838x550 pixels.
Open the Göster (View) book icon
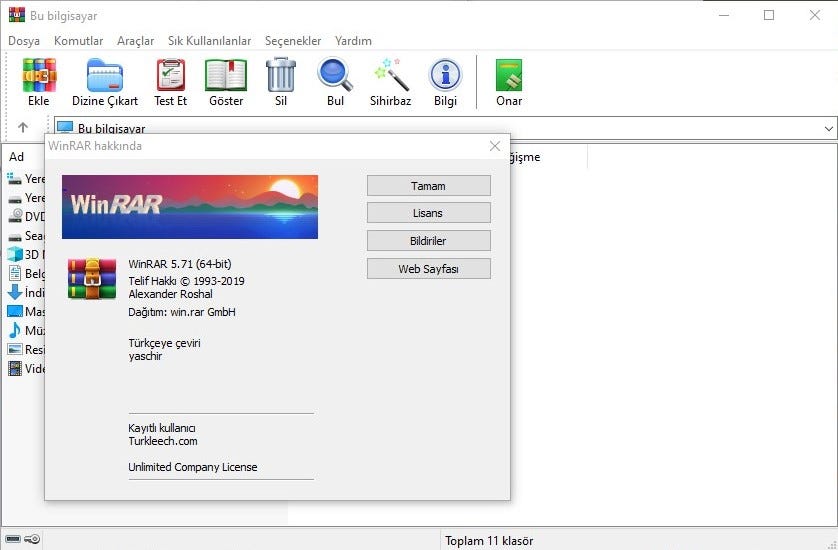click(x=226, y=75)
